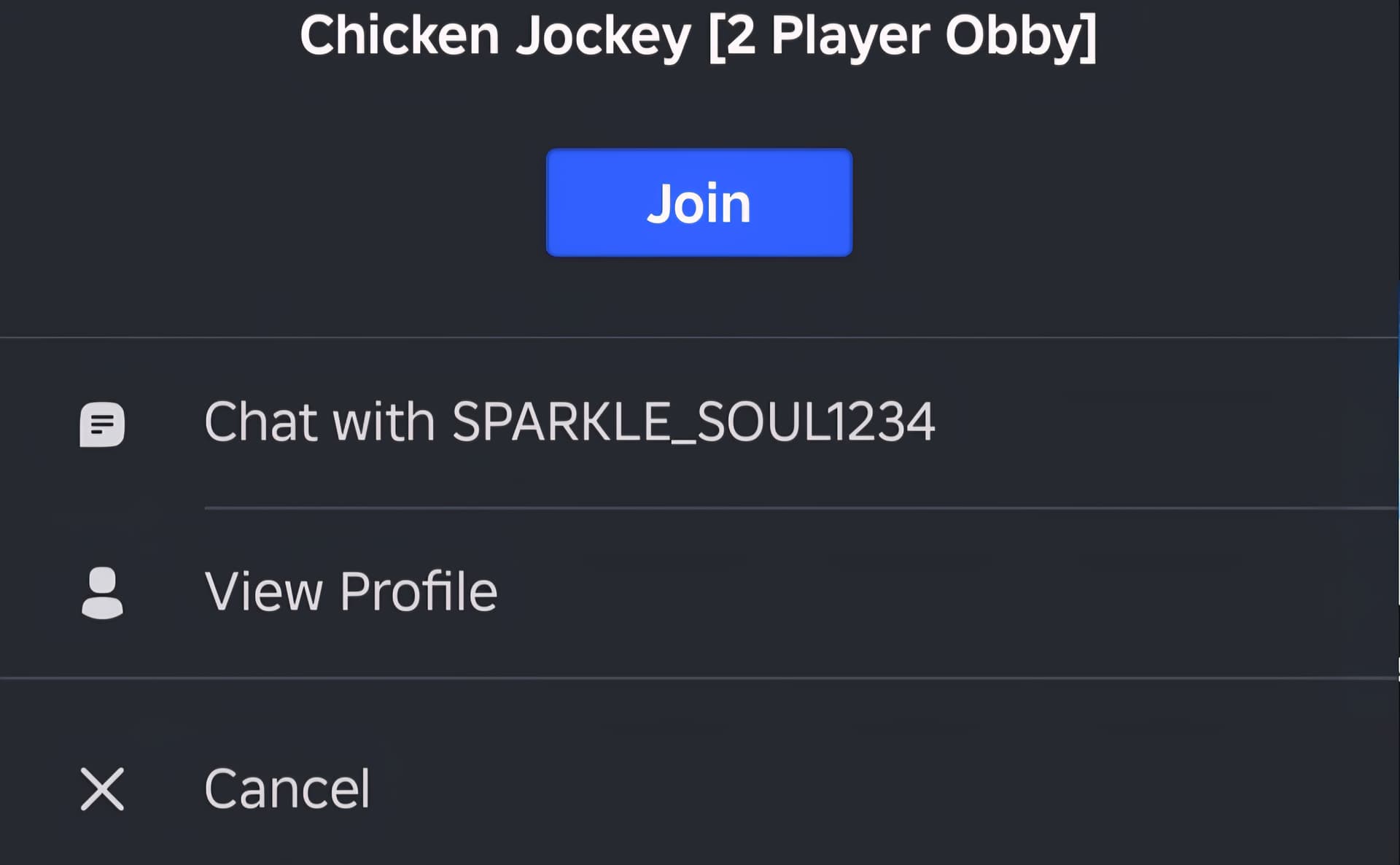Join the Chicken Jockey obby game
The height and width of the screenshot is (865, 1400).
[x=699, y=202]
